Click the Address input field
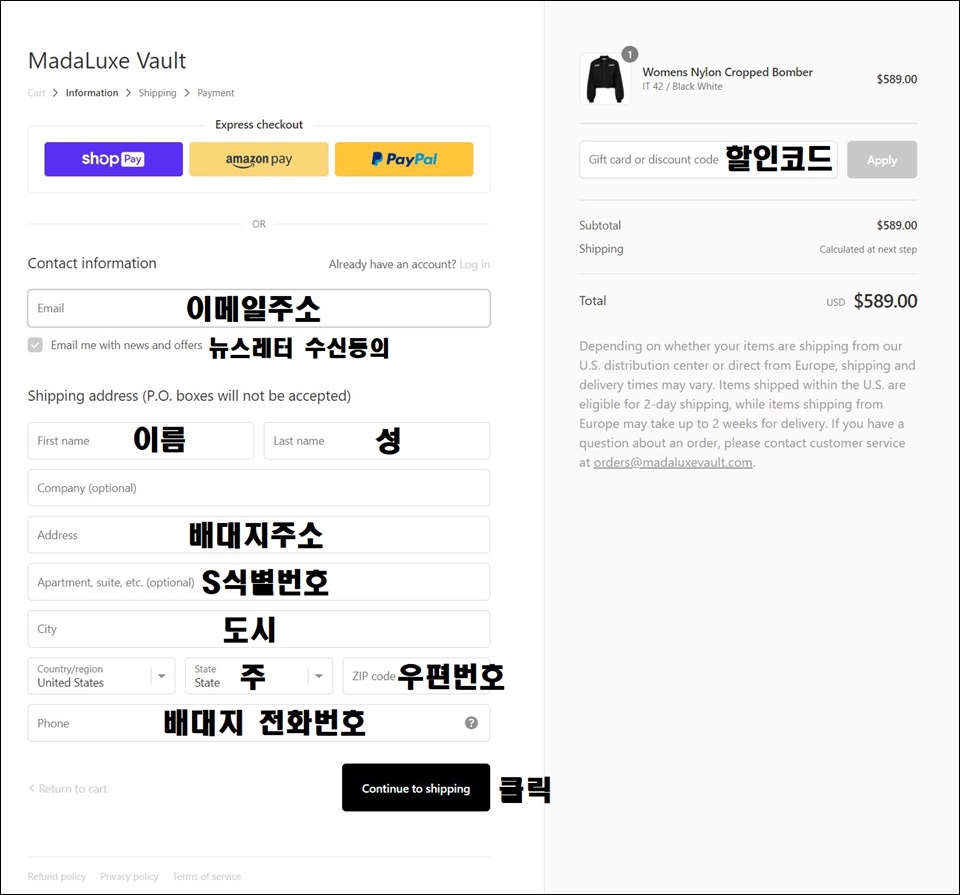 tap(258, 535)
